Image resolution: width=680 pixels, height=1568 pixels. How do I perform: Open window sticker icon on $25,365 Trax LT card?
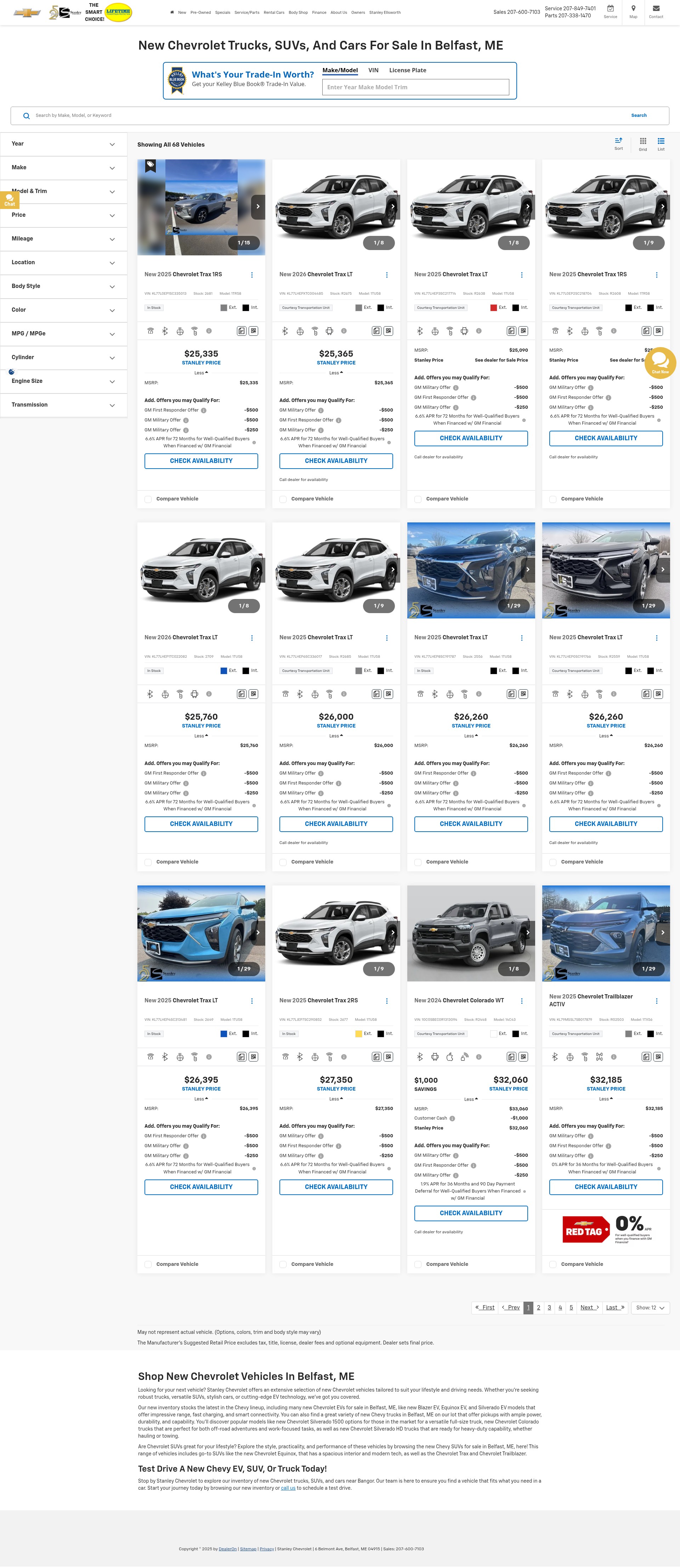pyautogui.click(x=376, y=331)
